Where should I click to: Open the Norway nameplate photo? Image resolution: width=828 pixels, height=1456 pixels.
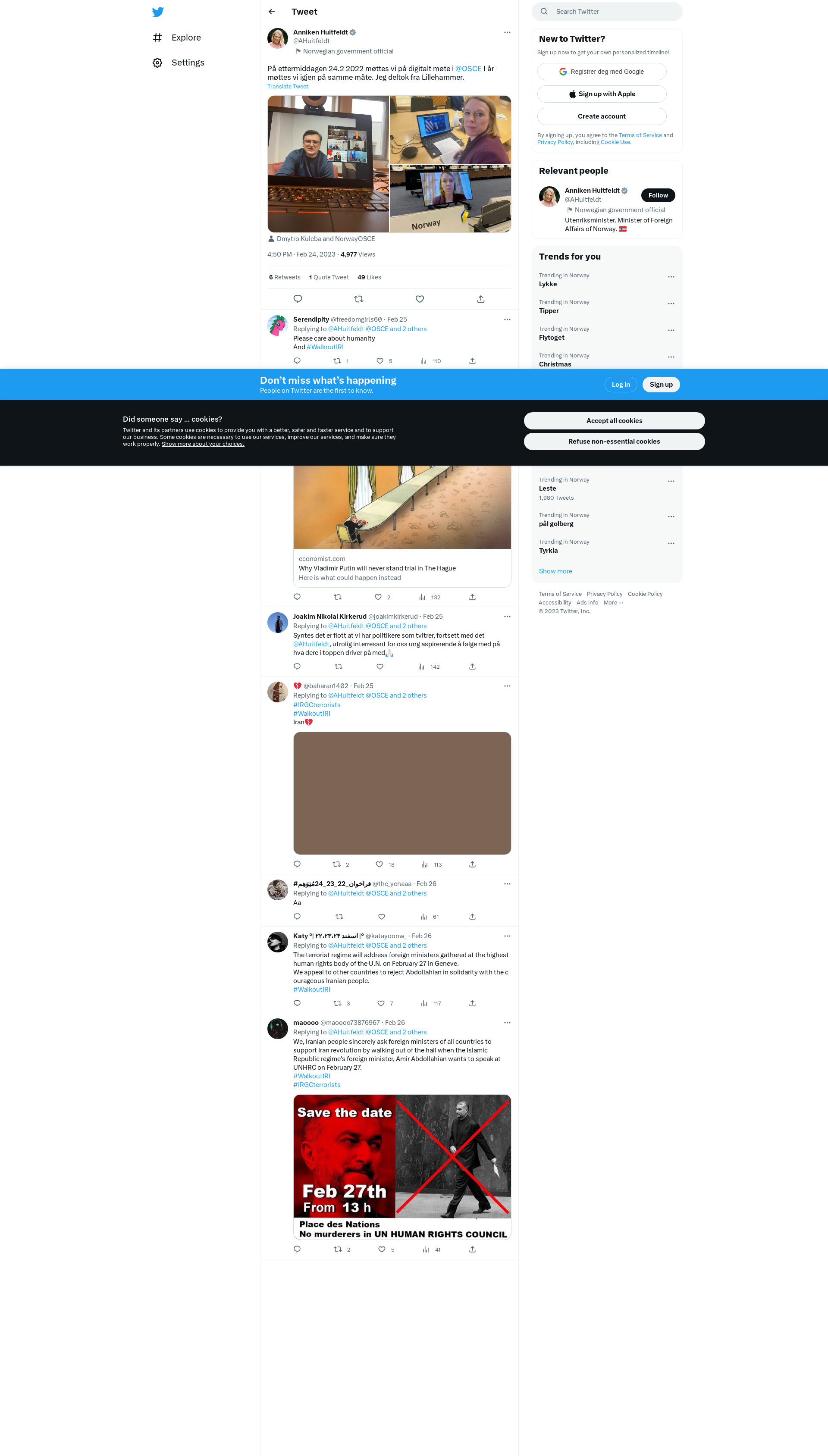click(450, 199)
